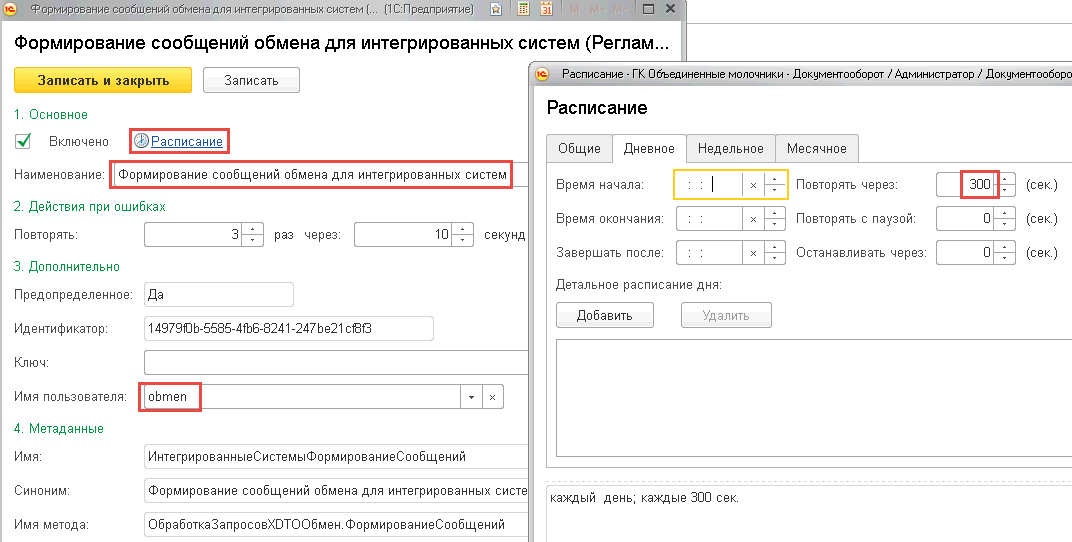Add page to favorites via star icon

click(496, 10)
